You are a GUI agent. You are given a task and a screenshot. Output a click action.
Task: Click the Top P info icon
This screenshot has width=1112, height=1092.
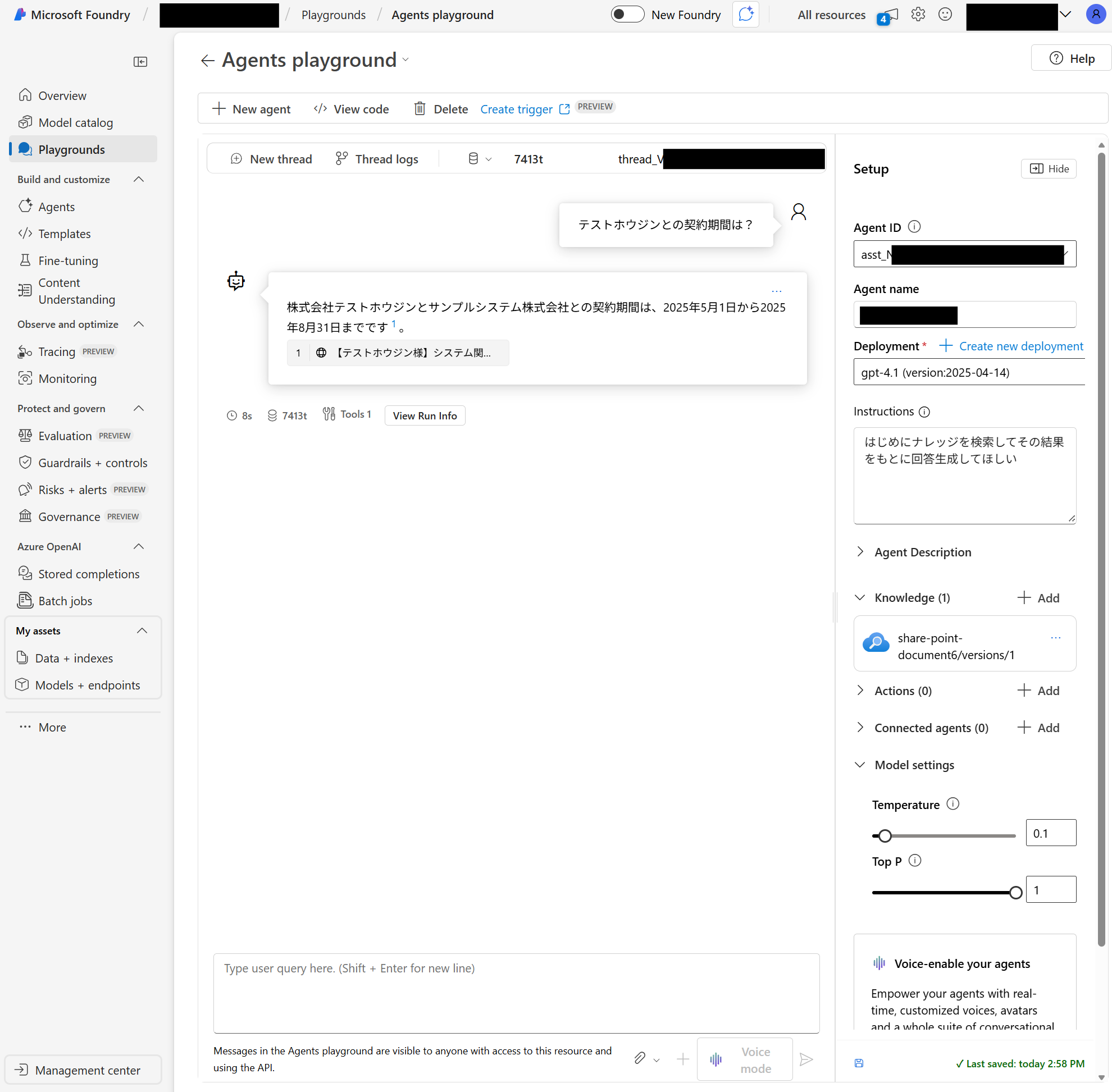point(915,860)
